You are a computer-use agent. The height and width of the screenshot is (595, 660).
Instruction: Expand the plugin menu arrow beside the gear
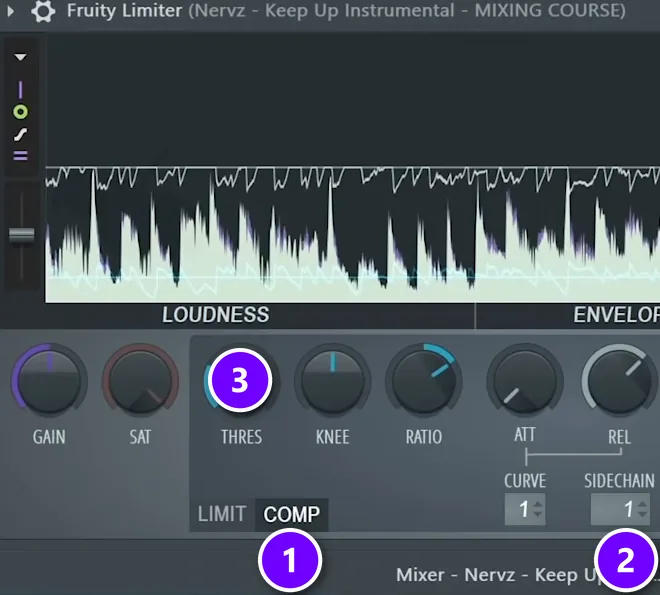pyautogui.click(x=11, y=11)
